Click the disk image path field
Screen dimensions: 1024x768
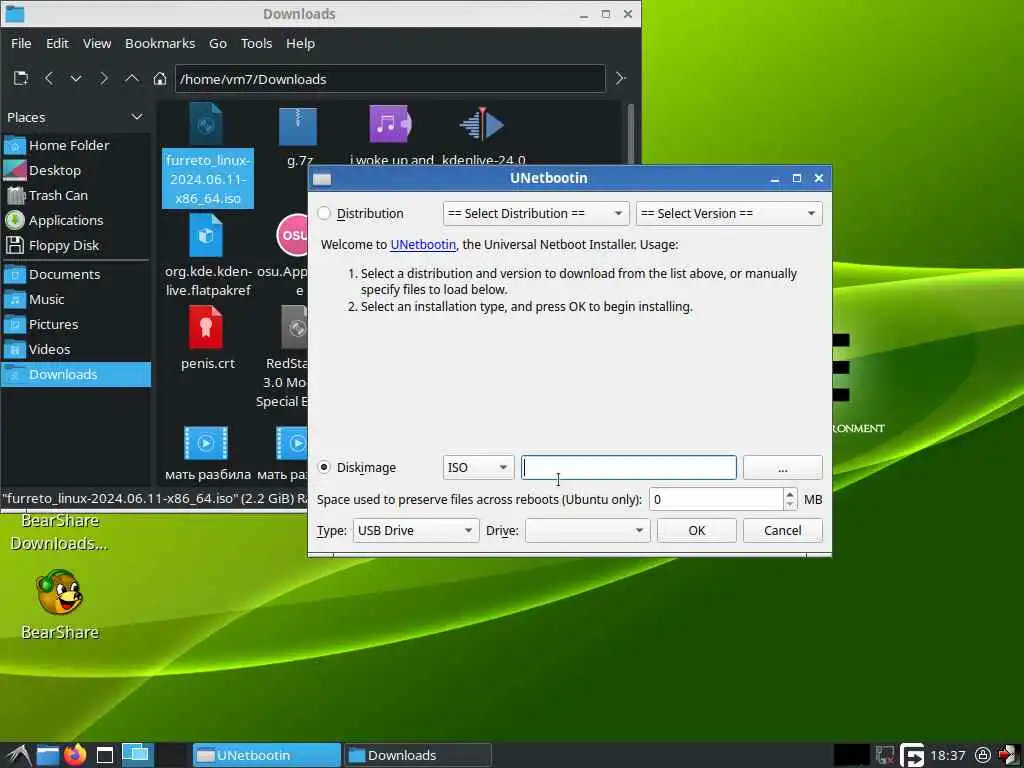(628, 468)
